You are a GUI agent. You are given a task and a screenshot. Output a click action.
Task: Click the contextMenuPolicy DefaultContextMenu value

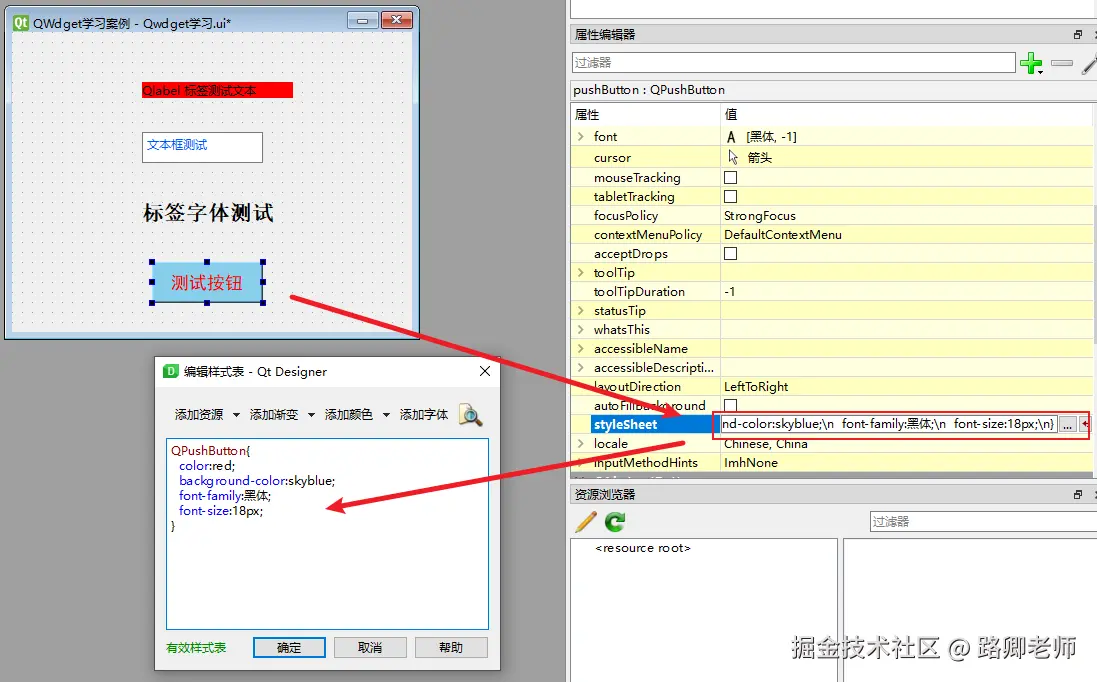(x=783, y=234)
